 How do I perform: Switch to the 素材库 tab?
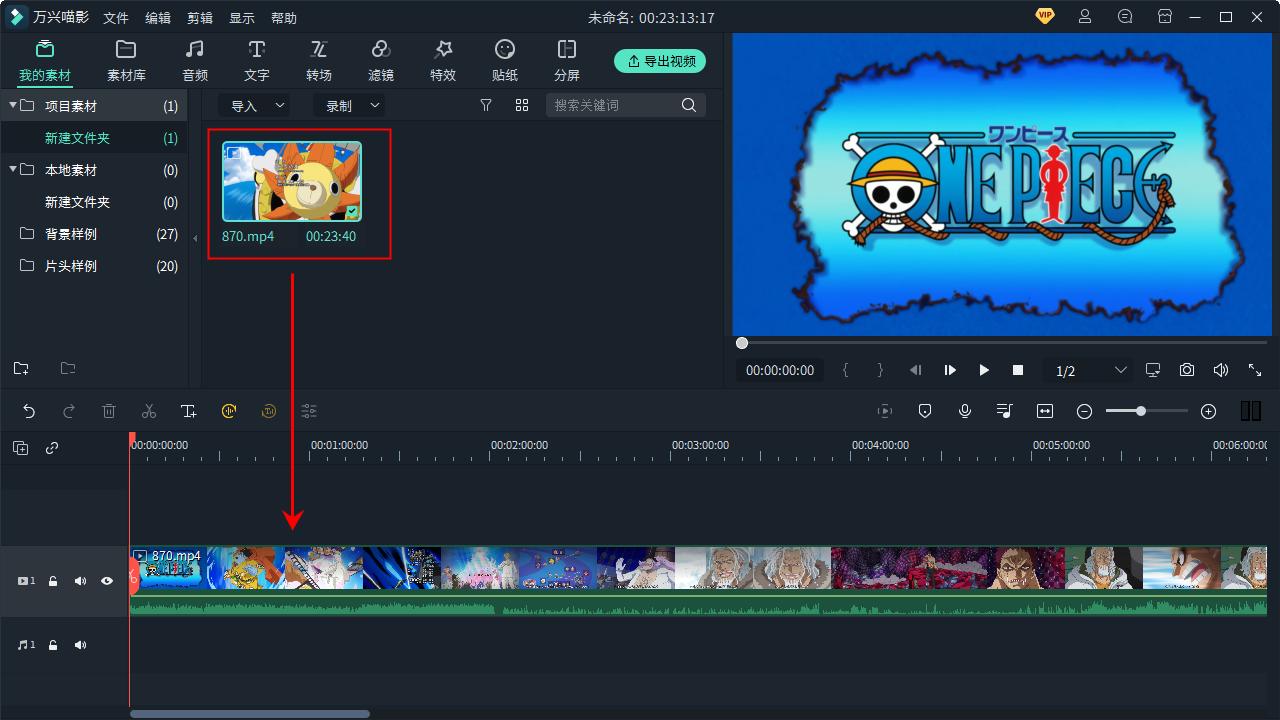(125, 58)
